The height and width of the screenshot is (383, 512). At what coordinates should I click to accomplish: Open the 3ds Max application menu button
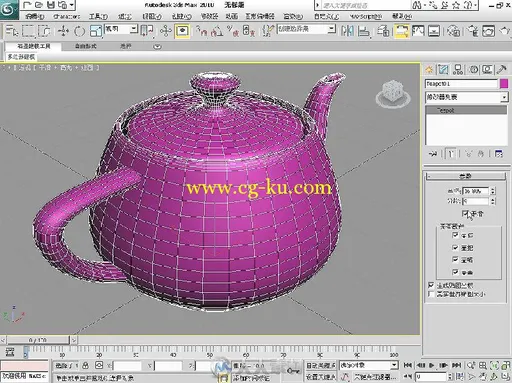pyautogui.click(x=9, y=9)
